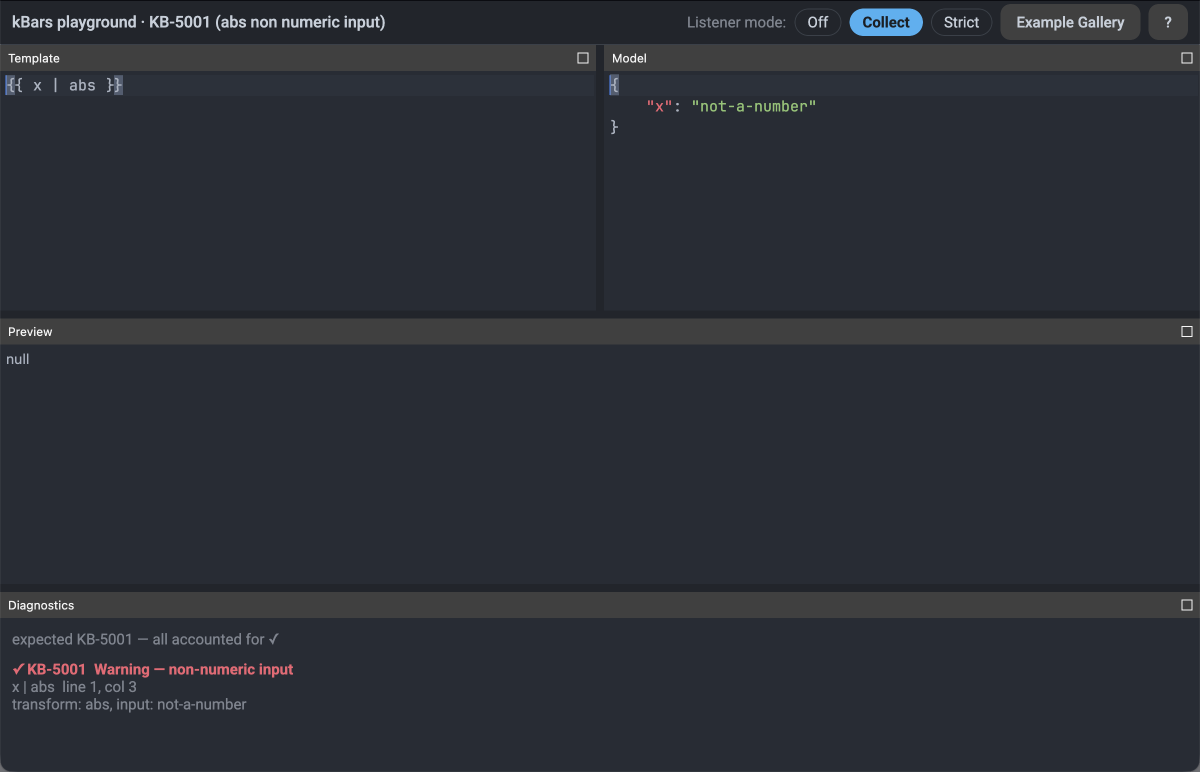Click the kBars playground title text
Image resolution: width=1200 pixels, height=772 pixels.
click(x=198, y=22)
